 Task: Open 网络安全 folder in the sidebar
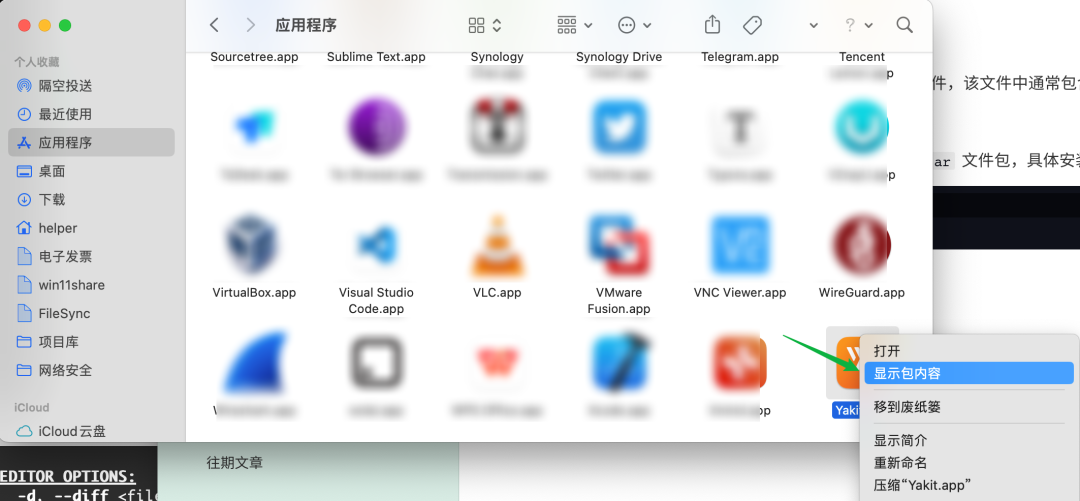pos(92,370)
